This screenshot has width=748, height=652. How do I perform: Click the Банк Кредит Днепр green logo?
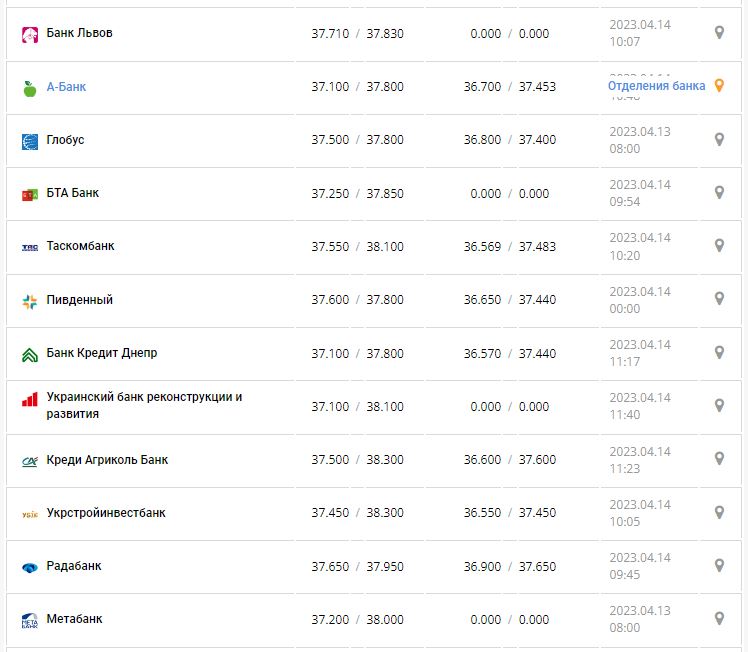tap(29, 354)
